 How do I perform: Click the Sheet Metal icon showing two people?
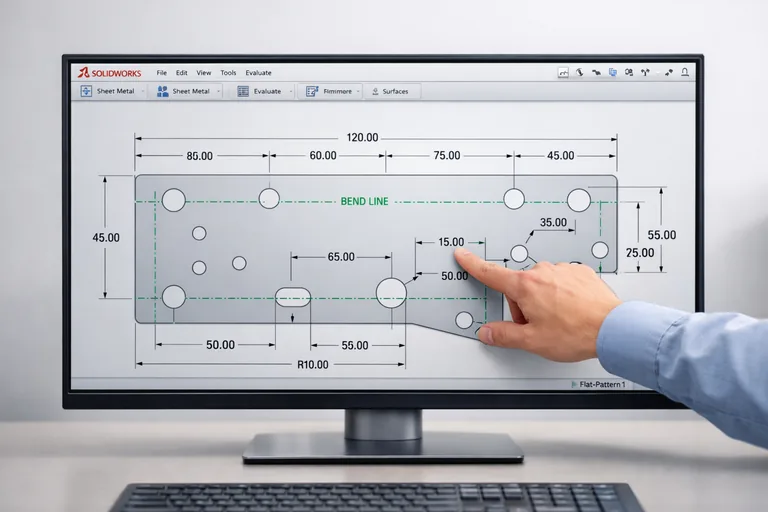click(162, 91)
